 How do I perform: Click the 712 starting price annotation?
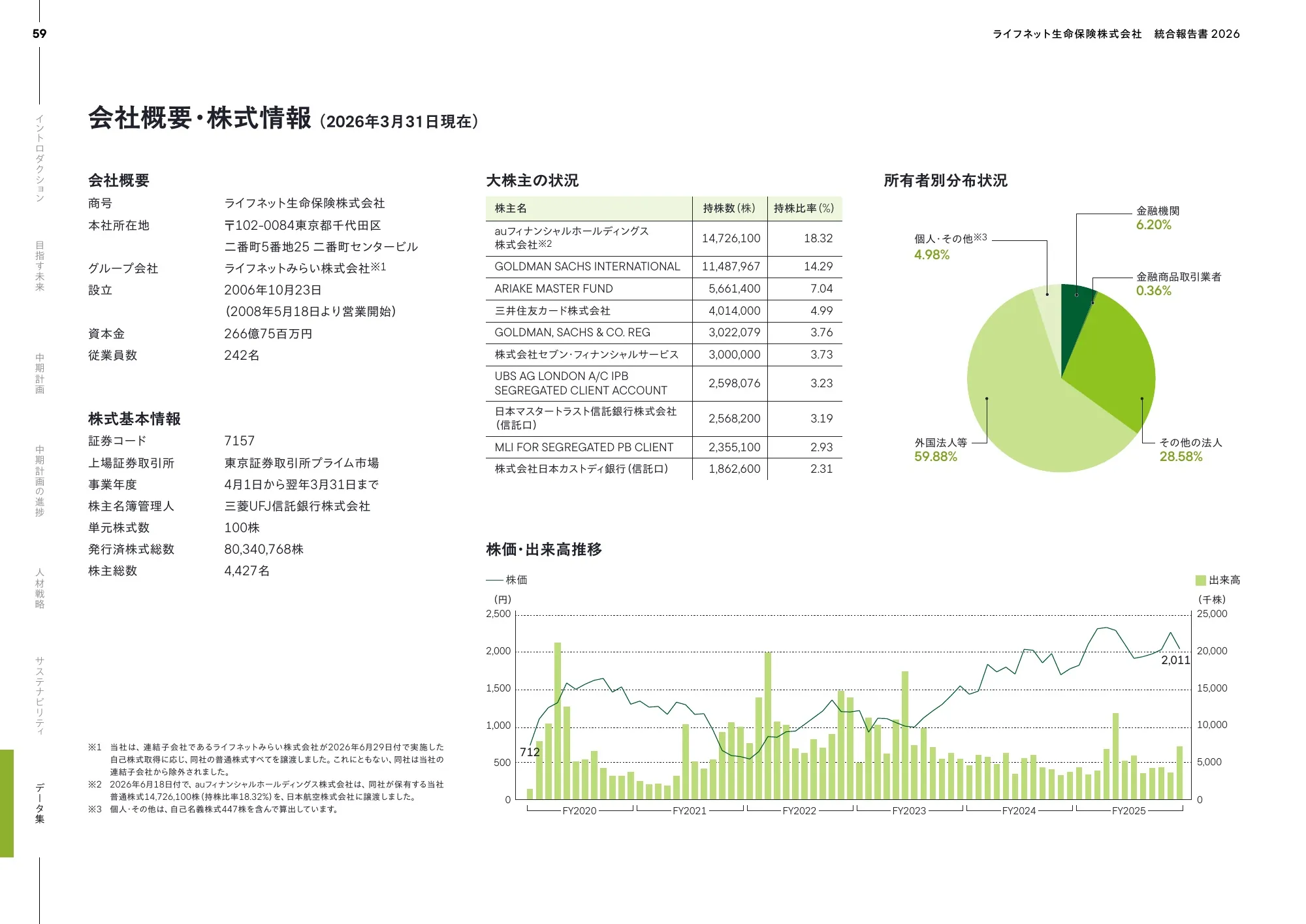click(530, 752)
